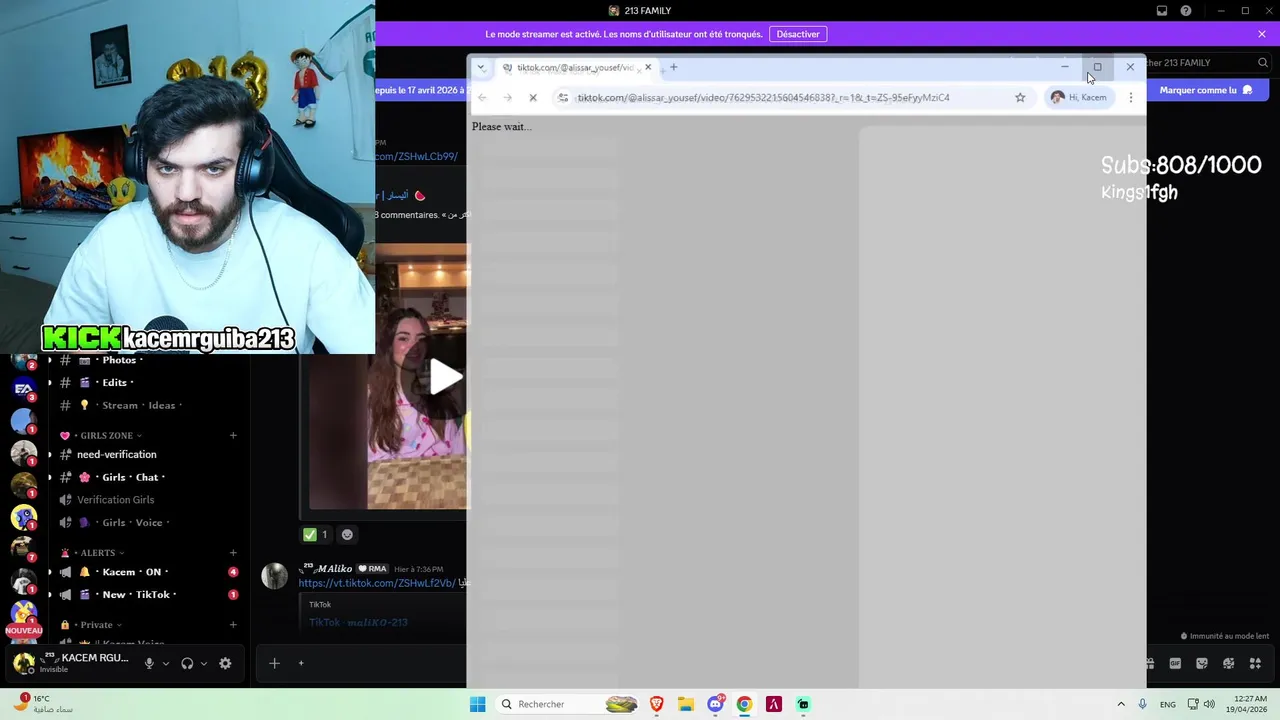This screenshot has width=1280, height=720.
Task: Open Chrome tab search dropdown
Action: 481,67
